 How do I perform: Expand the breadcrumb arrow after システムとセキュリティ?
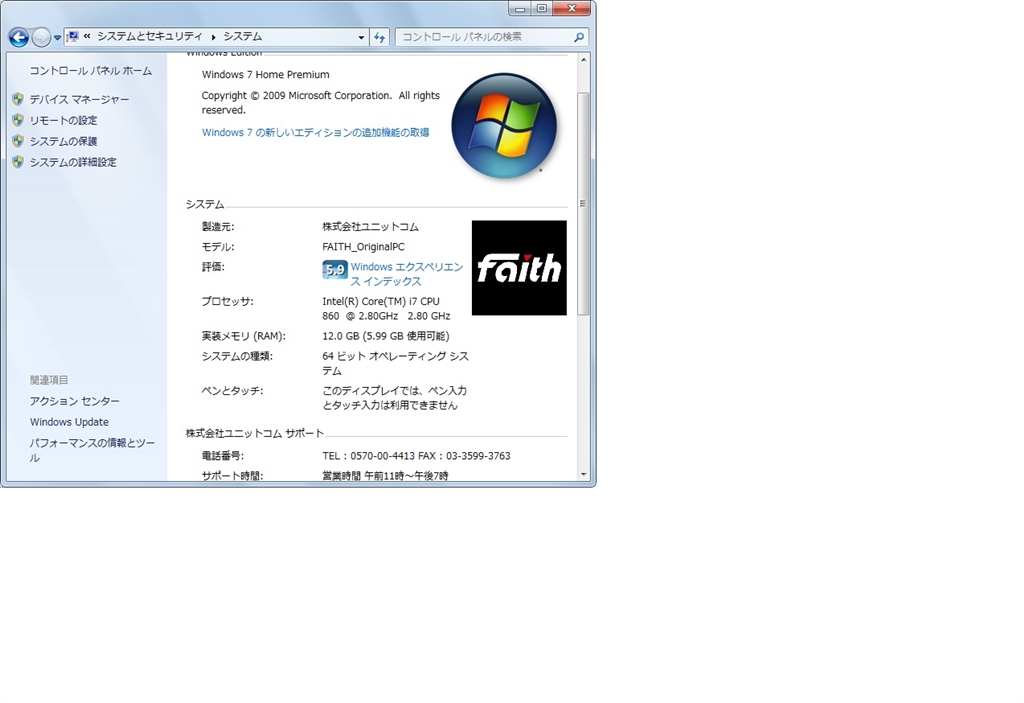coord(213,37)
